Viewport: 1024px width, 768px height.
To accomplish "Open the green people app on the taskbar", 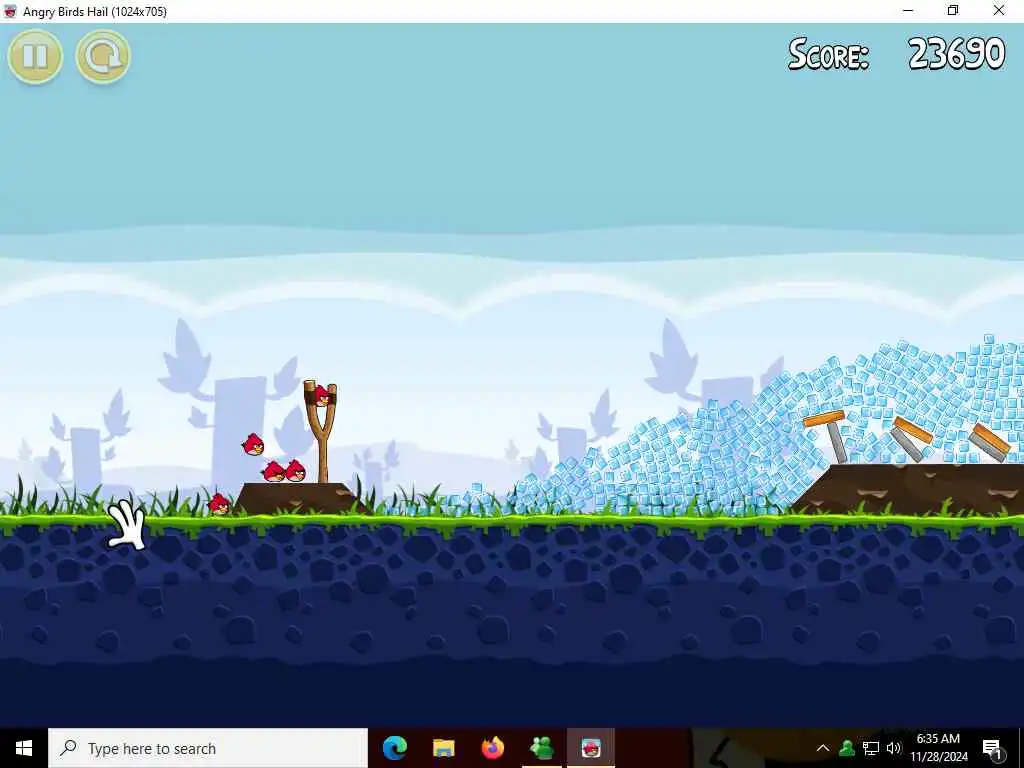I will coord(541,748).
